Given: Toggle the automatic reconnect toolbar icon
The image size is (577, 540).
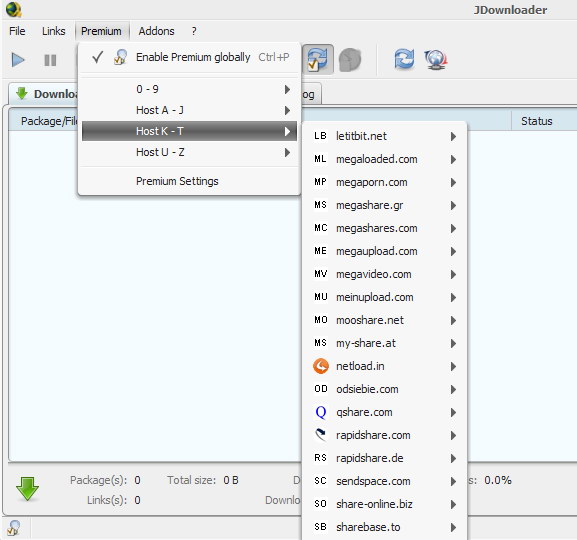Looking at the screenshot, I should point(318,59).
